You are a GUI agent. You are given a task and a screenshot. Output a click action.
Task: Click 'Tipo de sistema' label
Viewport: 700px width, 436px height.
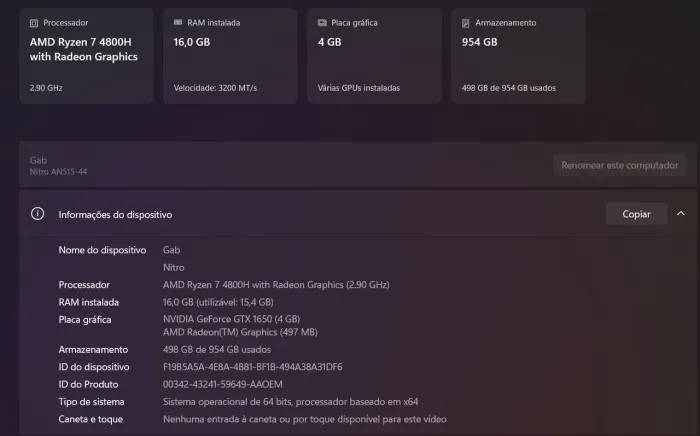[x=92, y=402]
